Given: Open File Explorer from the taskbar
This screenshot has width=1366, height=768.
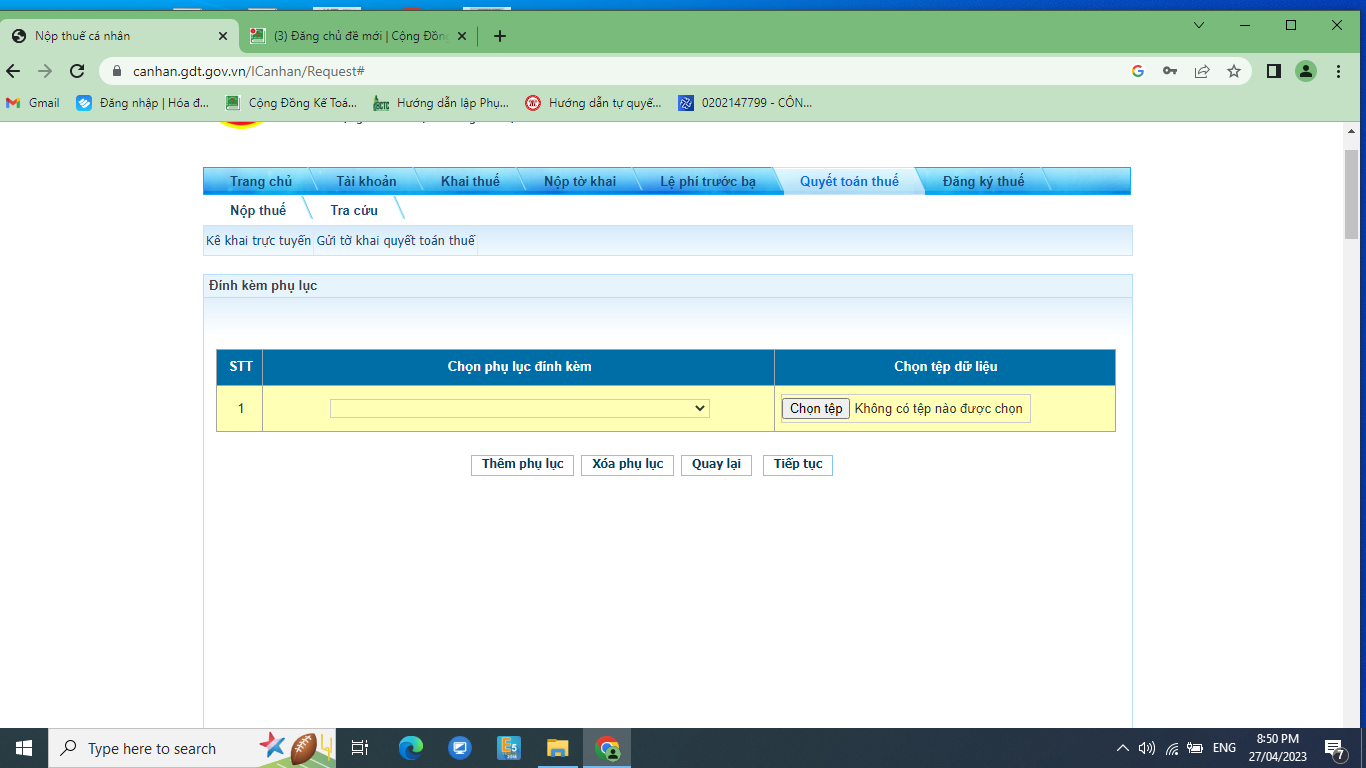Looking at the screenshot, I should point(557,748).
